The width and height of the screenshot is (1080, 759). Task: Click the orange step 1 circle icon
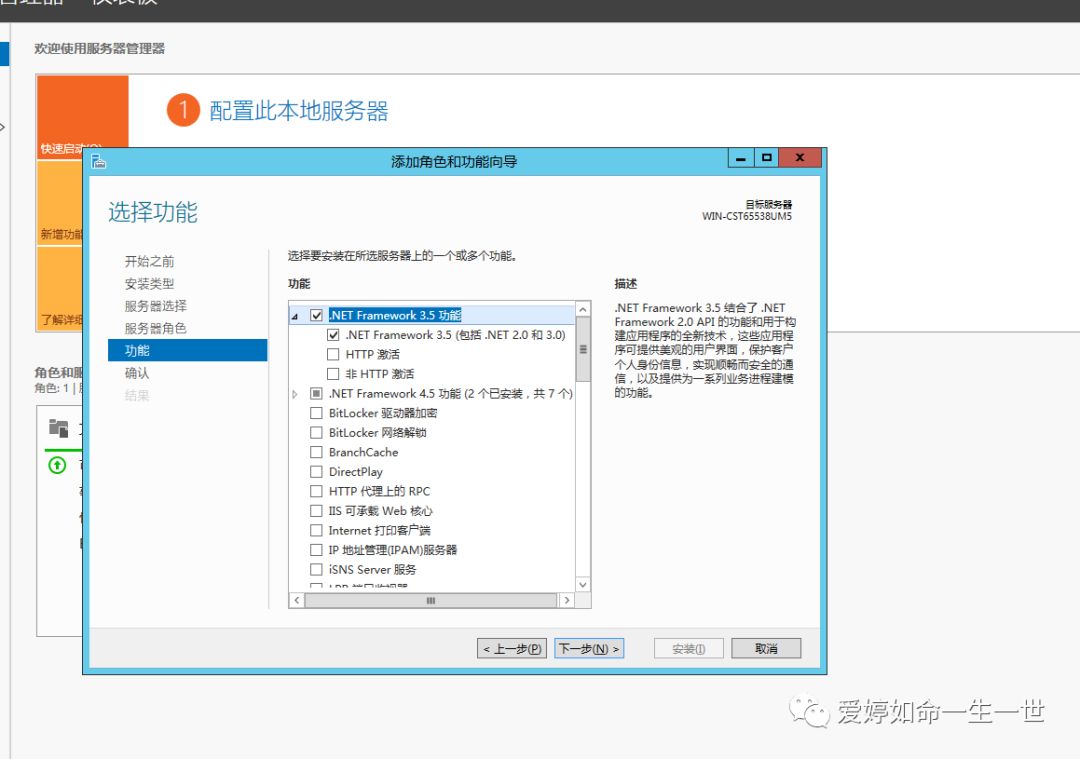(183, 110)
